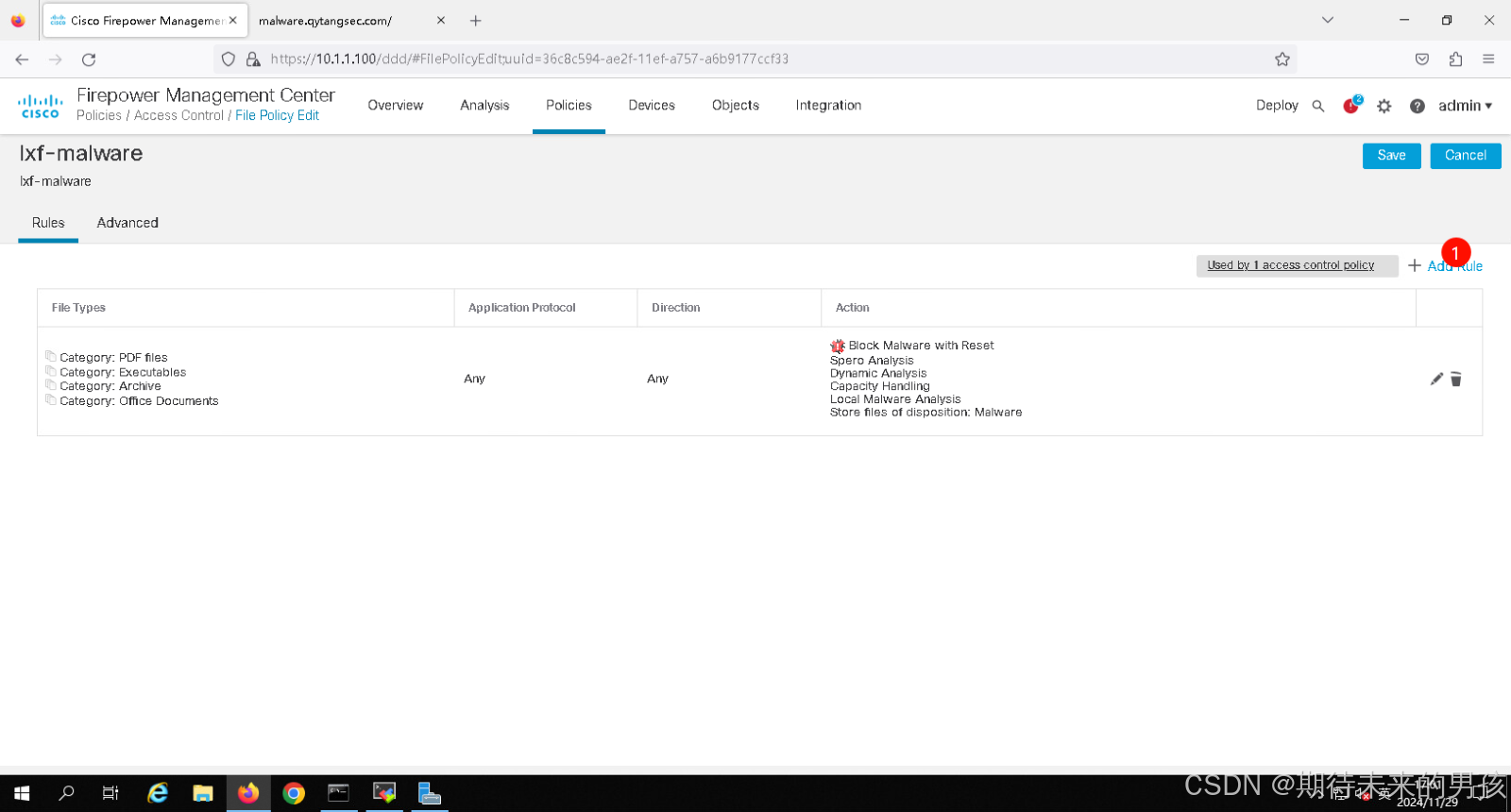Click 'Local Malware Analysis' text
Viewport: 1511px width, 812px height.
point(895,399)
